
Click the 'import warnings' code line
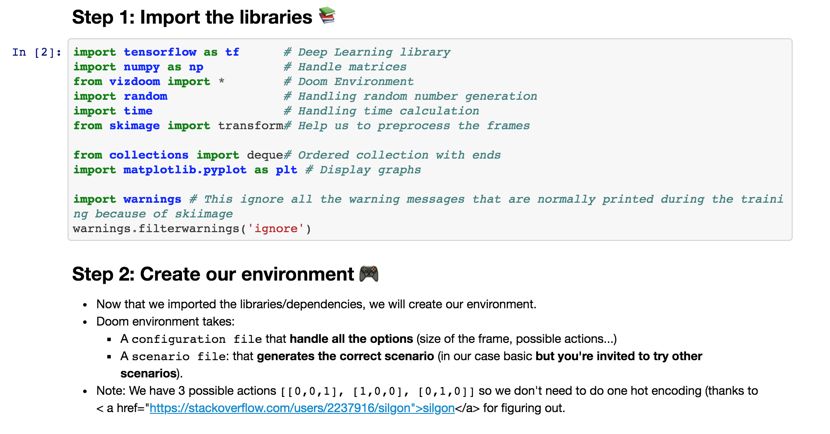pyautogui.click(x=127, y=200)
